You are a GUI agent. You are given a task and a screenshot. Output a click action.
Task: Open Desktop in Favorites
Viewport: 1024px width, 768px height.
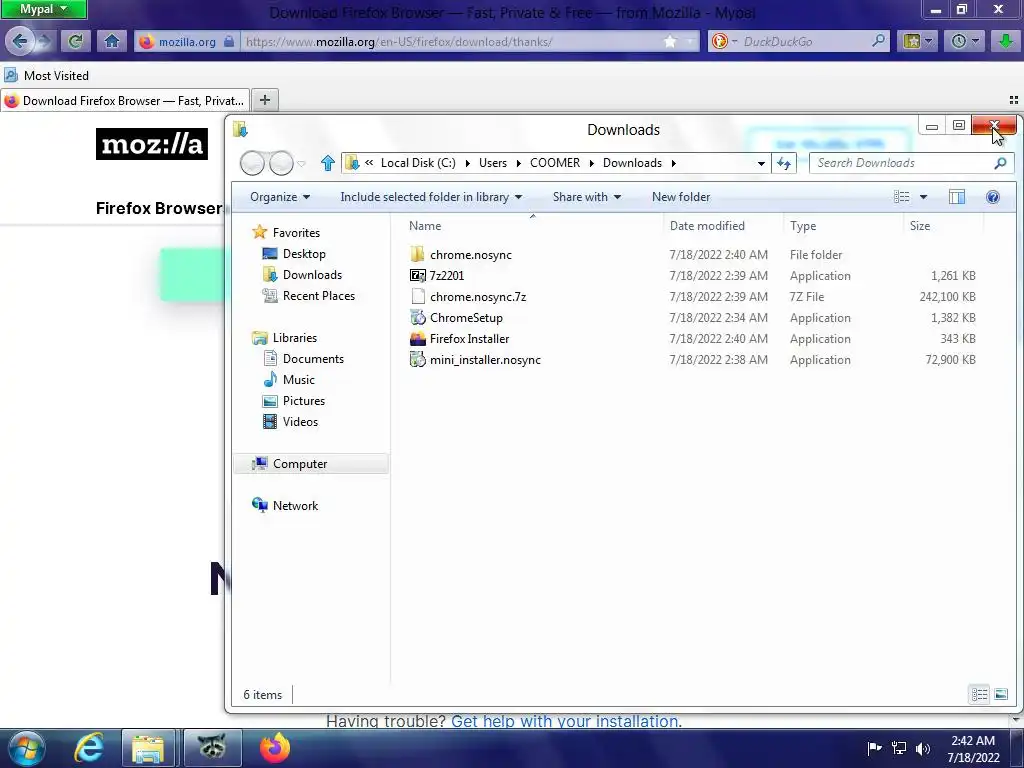coord(294,253)
